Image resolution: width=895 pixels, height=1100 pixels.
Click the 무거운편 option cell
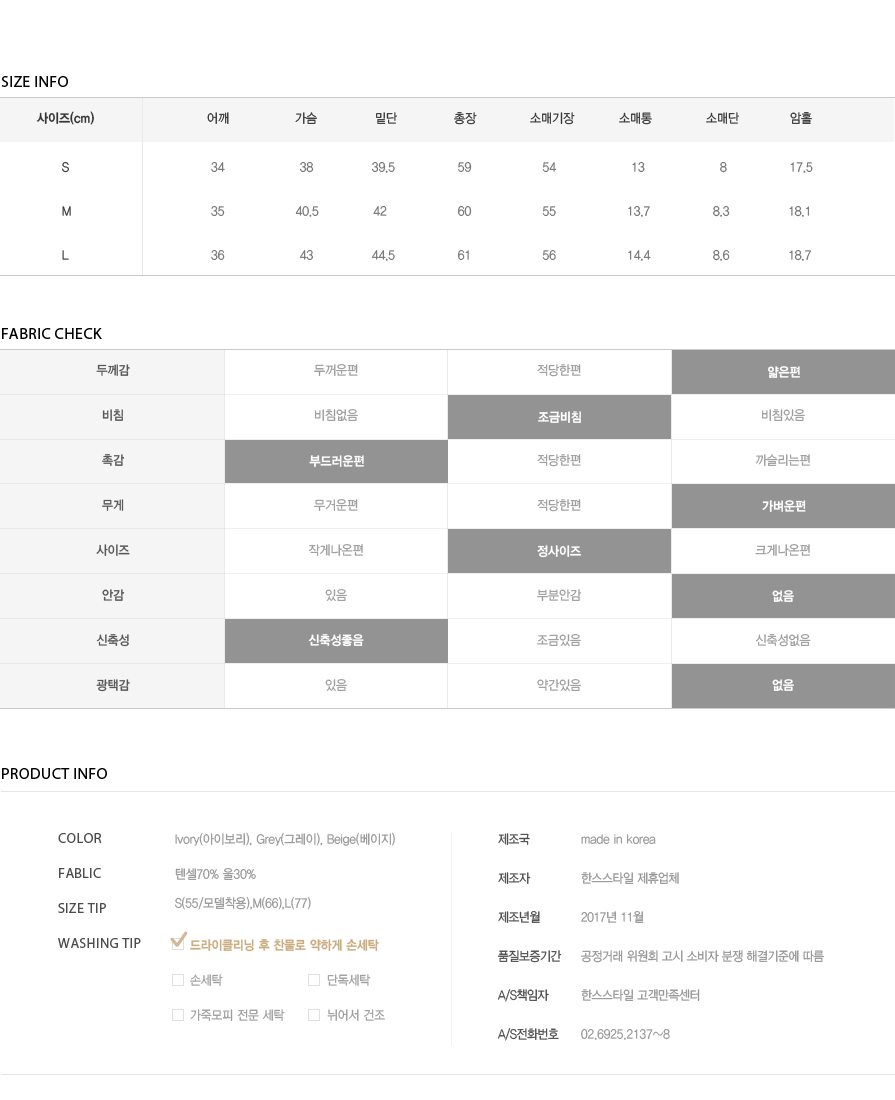pyautogui.click(x=336, y=505)
